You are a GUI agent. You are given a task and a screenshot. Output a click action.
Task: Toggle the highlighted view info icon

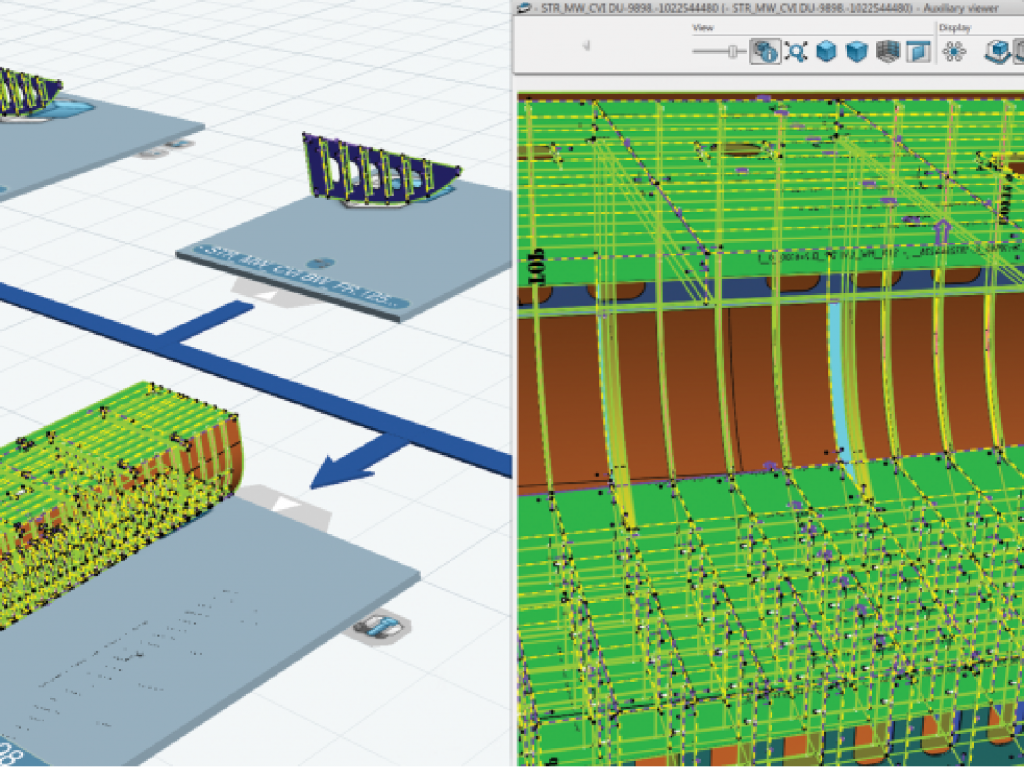pyautogui.click(x=765, y=52)
